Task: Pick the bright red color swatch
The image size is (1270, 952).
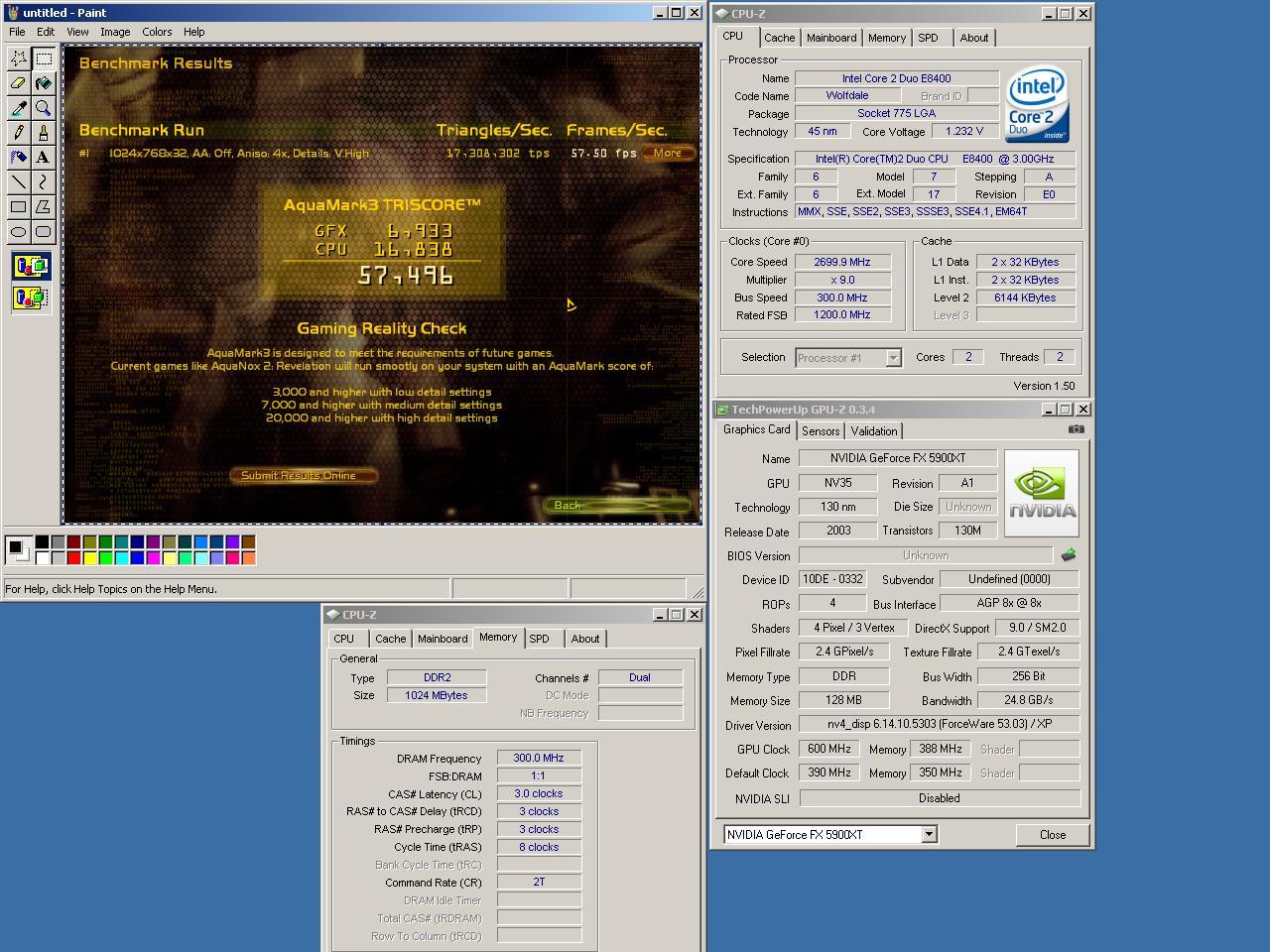Action: click(74, 557)
